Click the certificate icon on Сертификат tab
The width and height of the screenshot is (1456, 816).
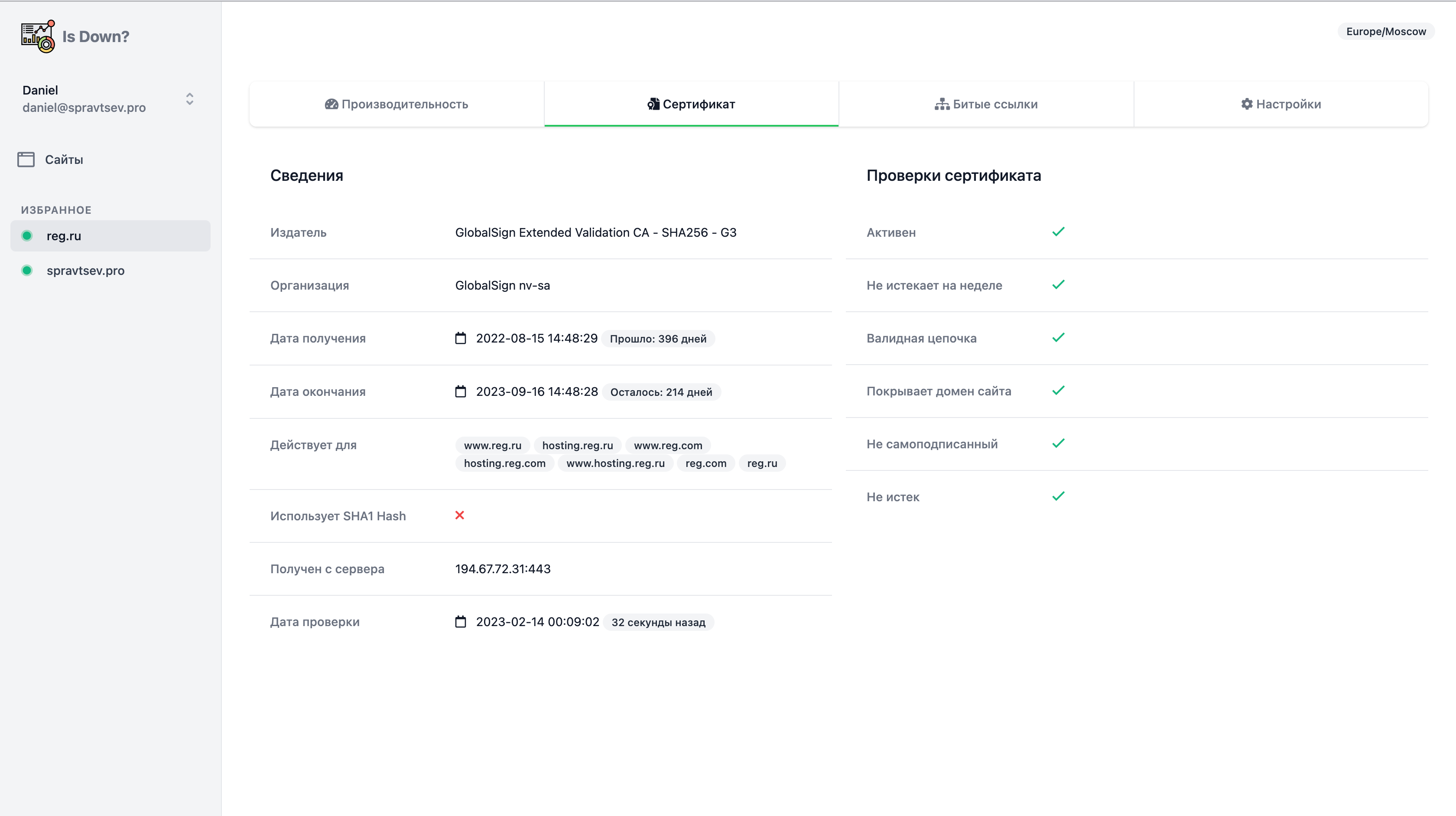click(653, 104)
